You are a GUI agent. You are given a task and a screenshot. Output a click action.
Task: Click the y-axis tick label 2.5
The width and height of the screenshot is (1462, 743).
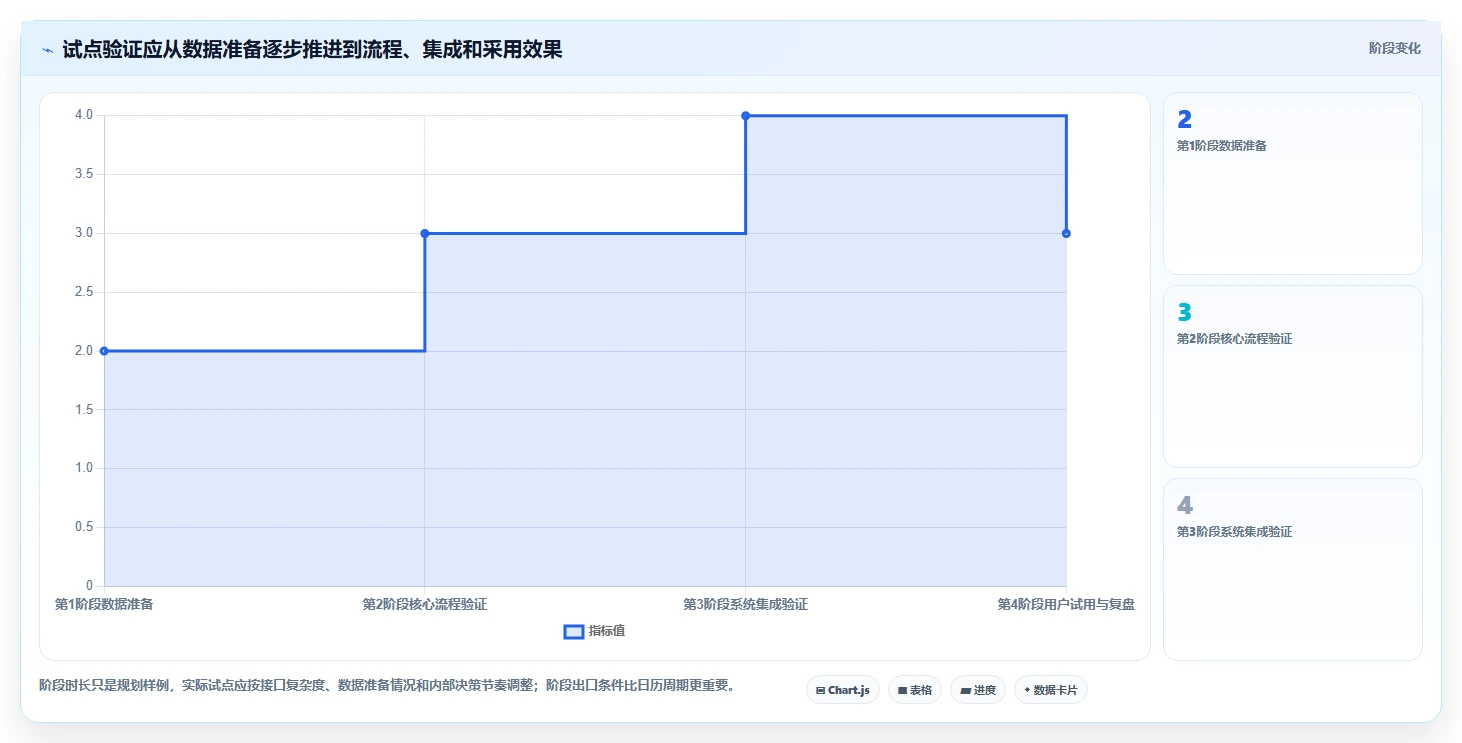[x=84, y=292]
